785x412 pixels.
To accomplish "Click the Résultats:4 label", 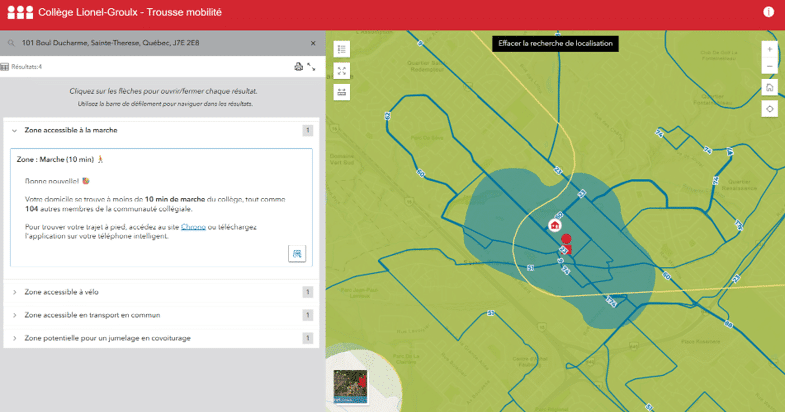I will pyautogui.click(x=27, y=67).
